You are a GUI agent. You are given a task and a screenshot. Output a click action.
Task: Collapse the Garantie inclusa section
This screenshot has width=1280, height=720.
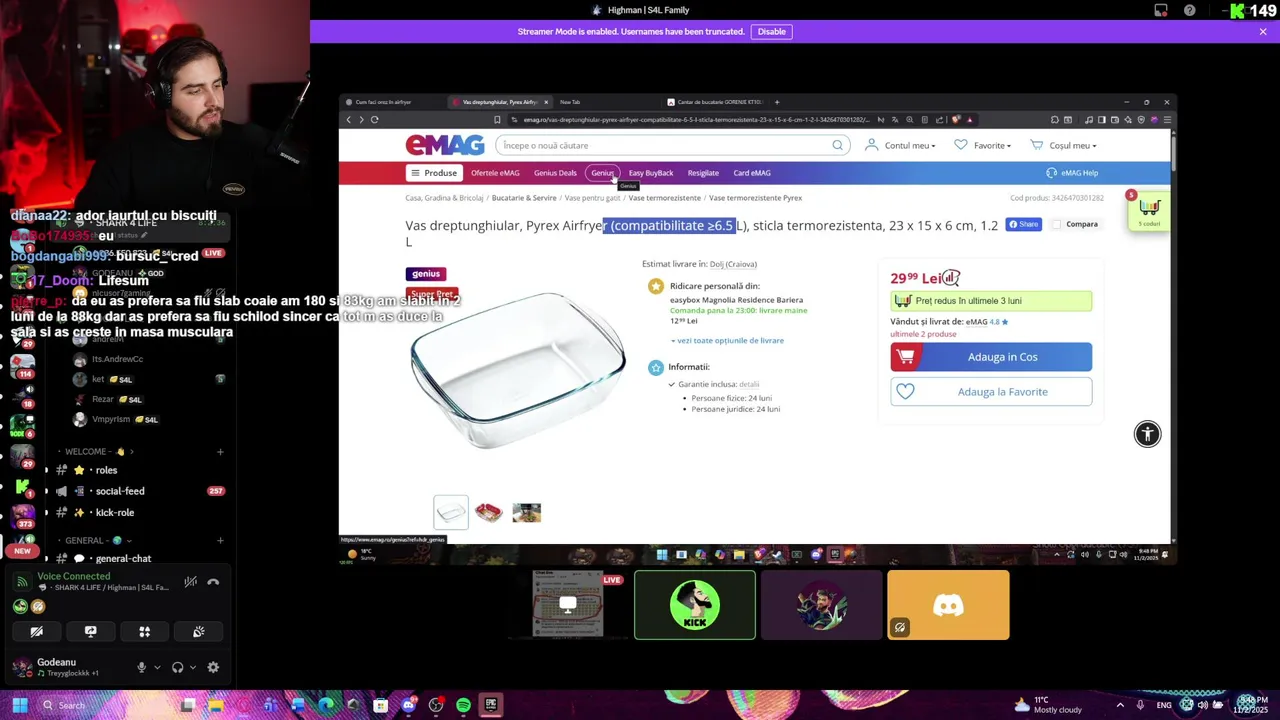[672, 384]
